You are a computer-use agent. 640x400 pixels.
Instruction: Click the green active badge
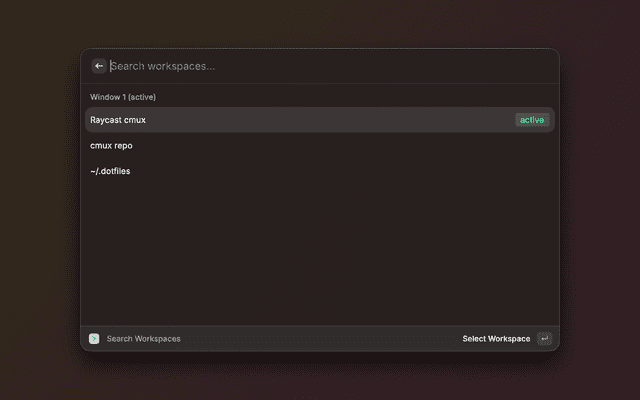[532, 120]
